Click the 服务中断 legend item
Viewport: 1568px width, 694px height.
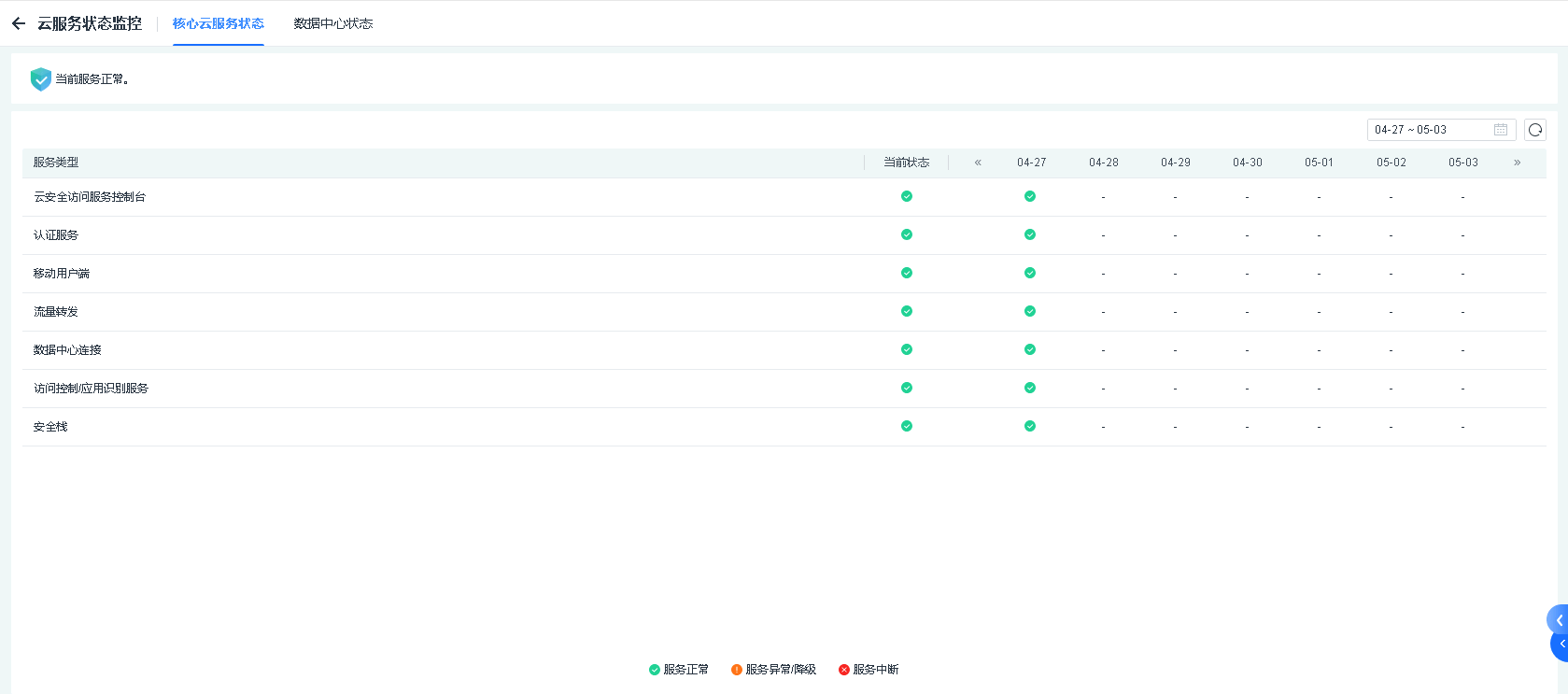coord(869,670)
